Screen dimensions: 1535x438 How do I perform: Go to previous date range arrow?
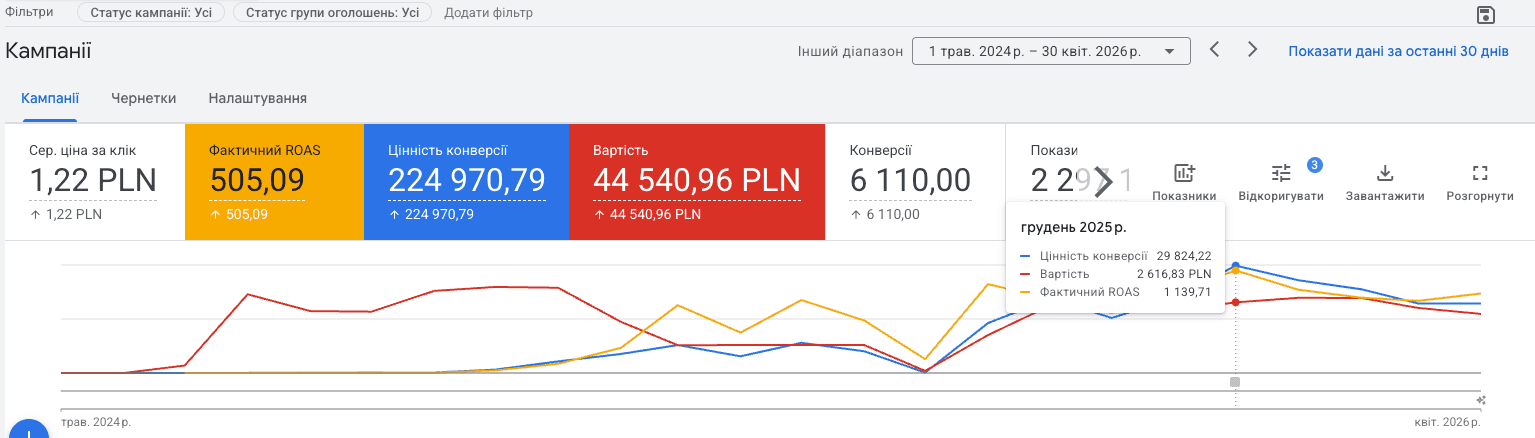pyautogui.click(x=1214, y=49)
